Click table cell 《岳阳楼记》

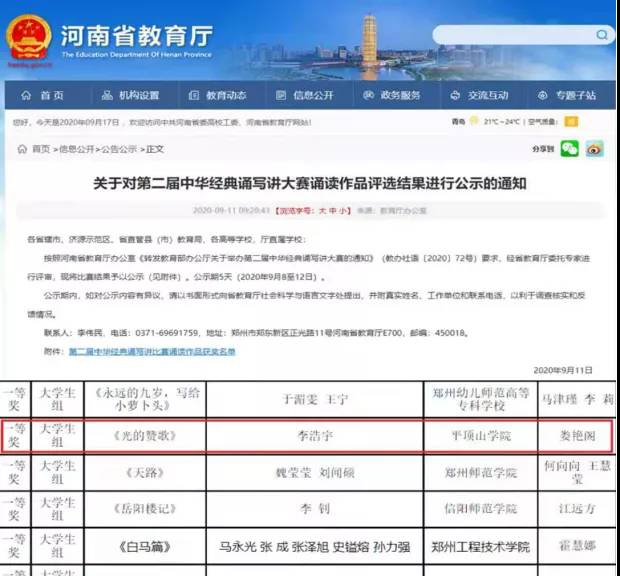click(145, 509)
